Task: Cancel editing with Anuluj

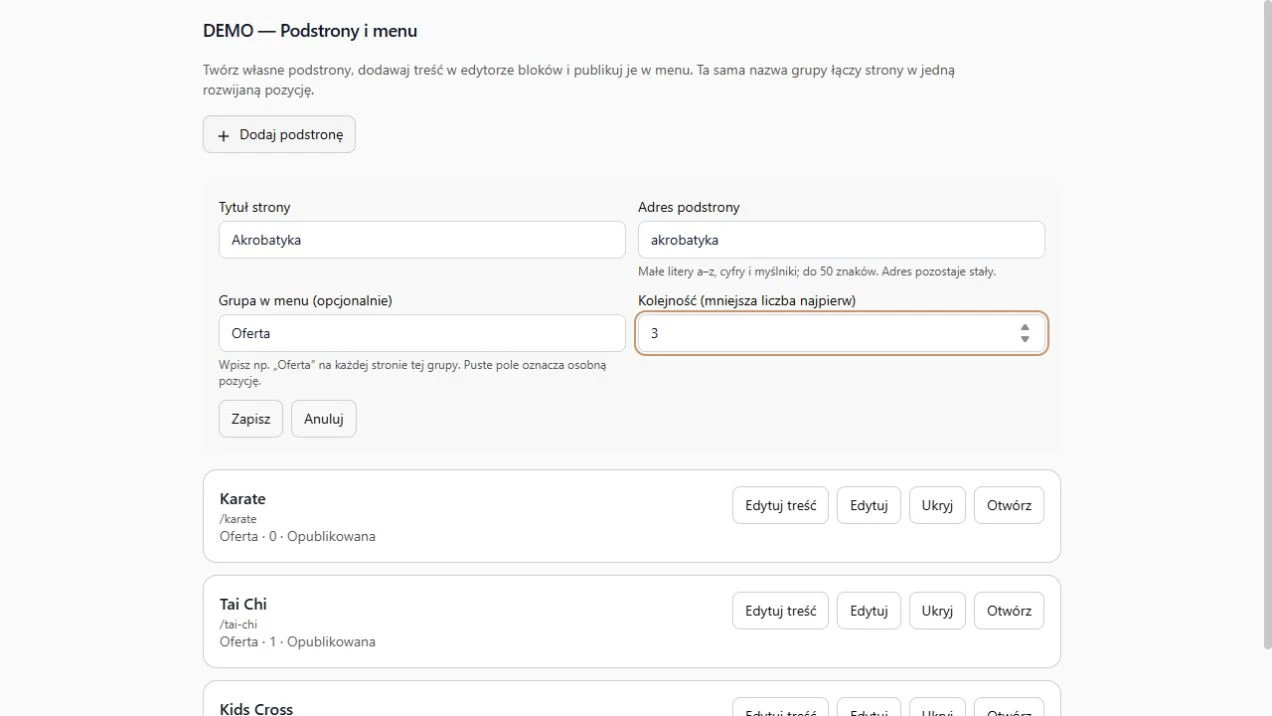Action: pyautogui.click(x=324, y=419)
